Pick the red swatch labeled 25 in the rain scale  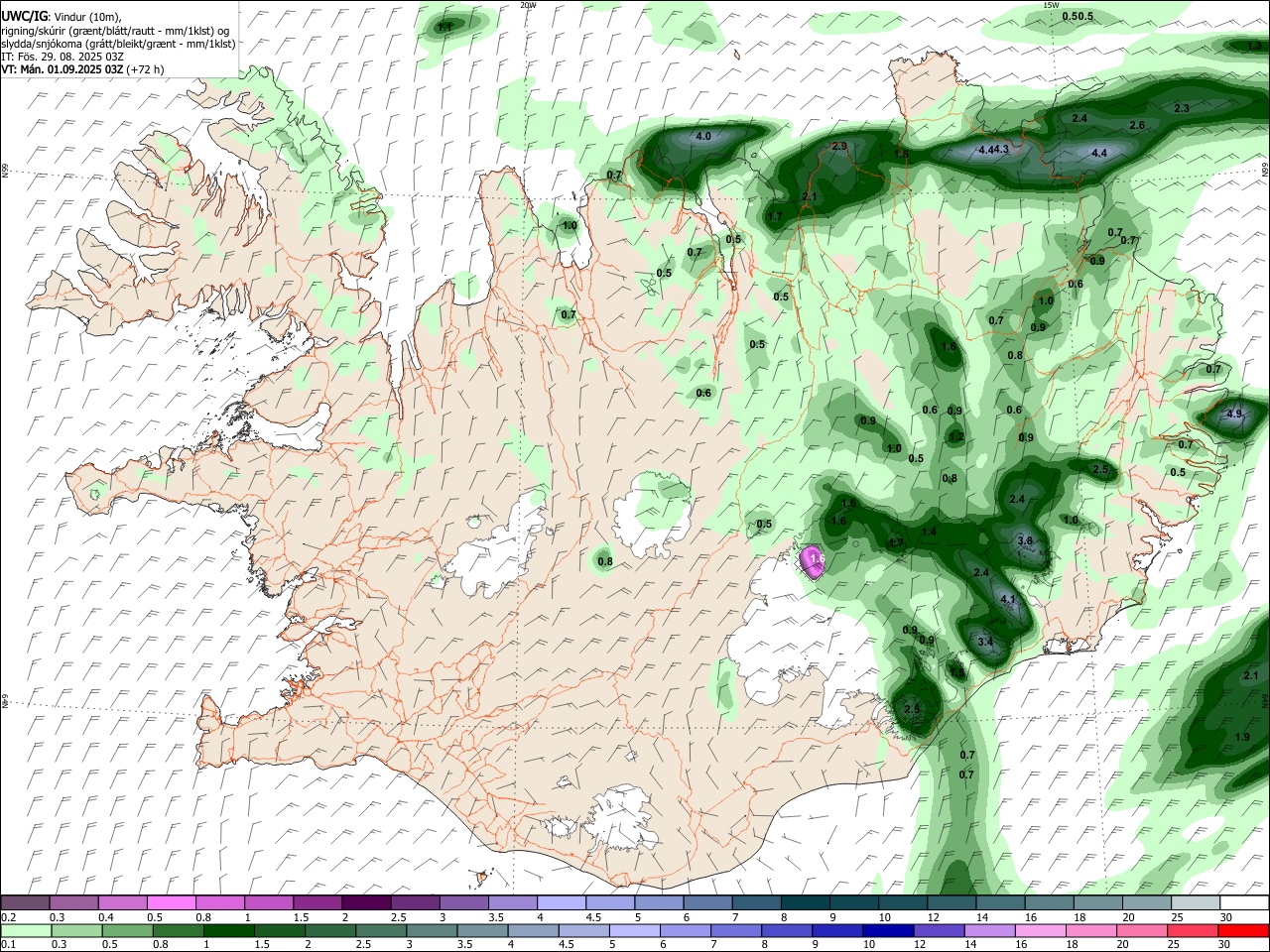coord(1192,930)
